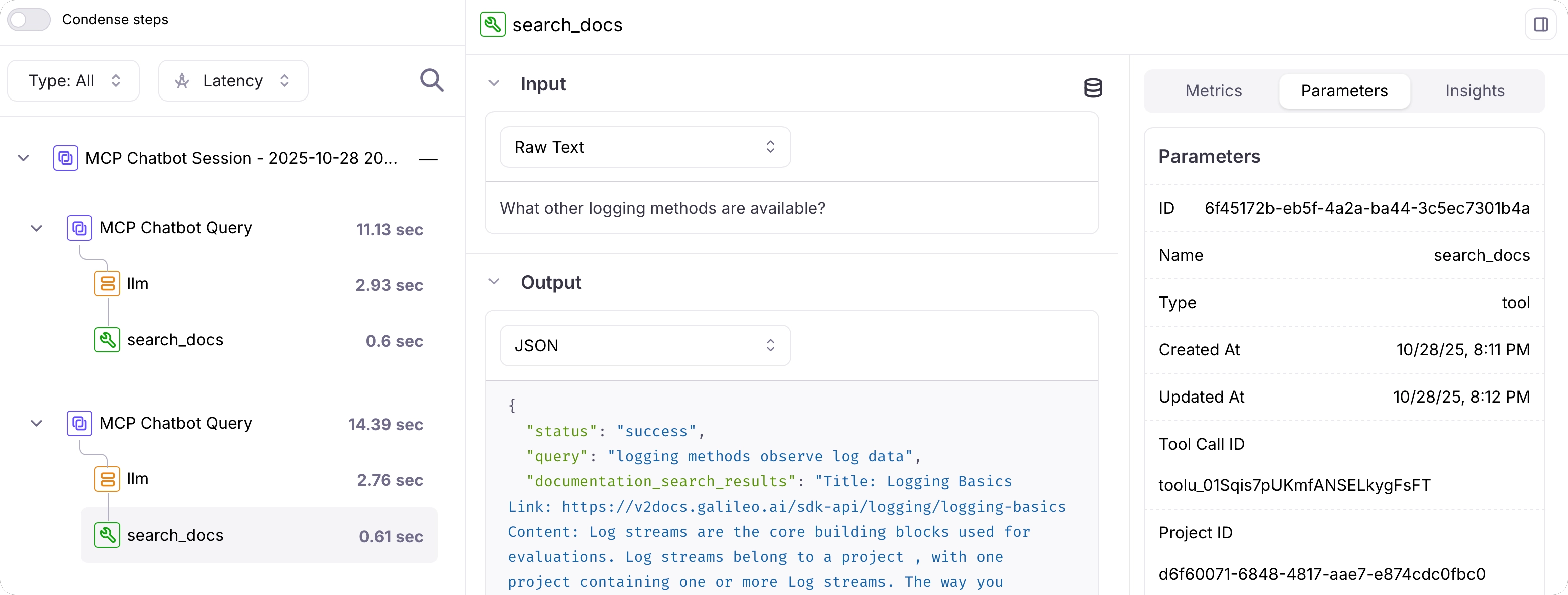Viewport: 1568px width, 595px height.
Task: Click the search magnifier icon in trace panel
Action: click(432, 80)
